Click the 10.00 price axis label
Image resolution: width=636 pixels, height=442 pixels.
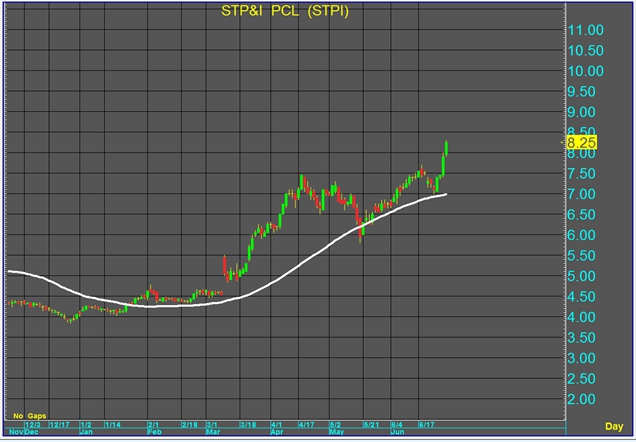(x=585, y=71)
